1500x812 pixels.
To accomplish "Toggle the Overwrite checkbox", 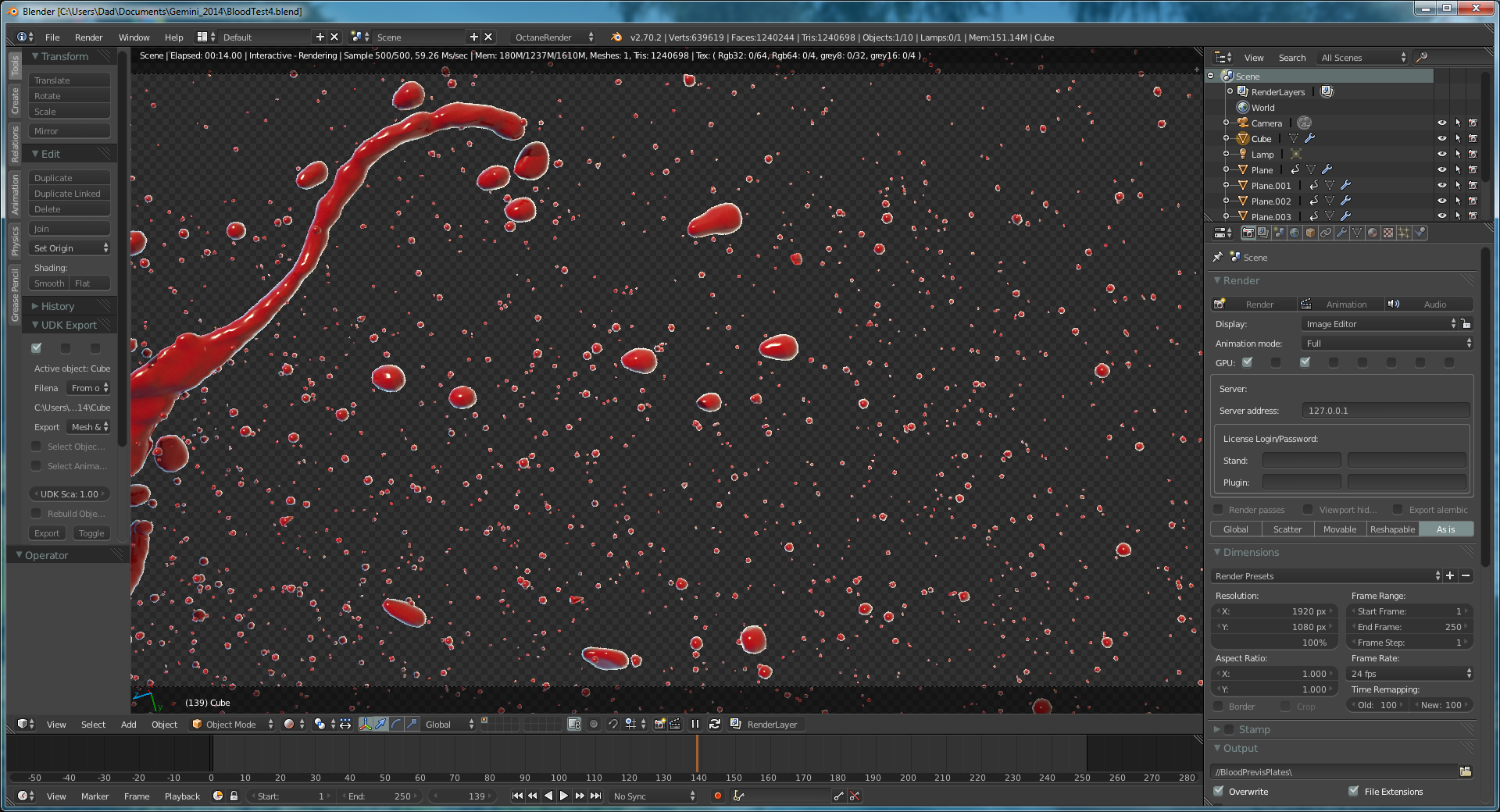I will pyautogui.click(x=1218, y=791).
